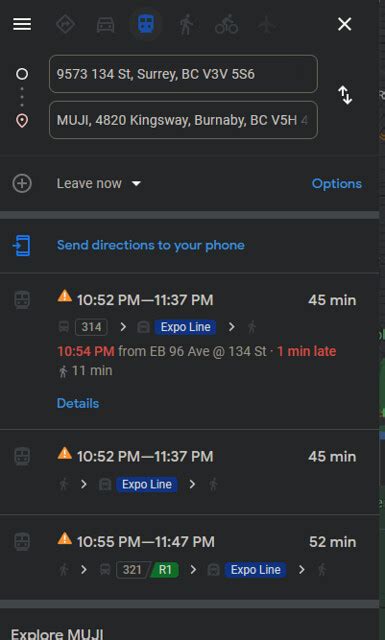
Task: Edit the starting address field
Action: coord(183,74)
